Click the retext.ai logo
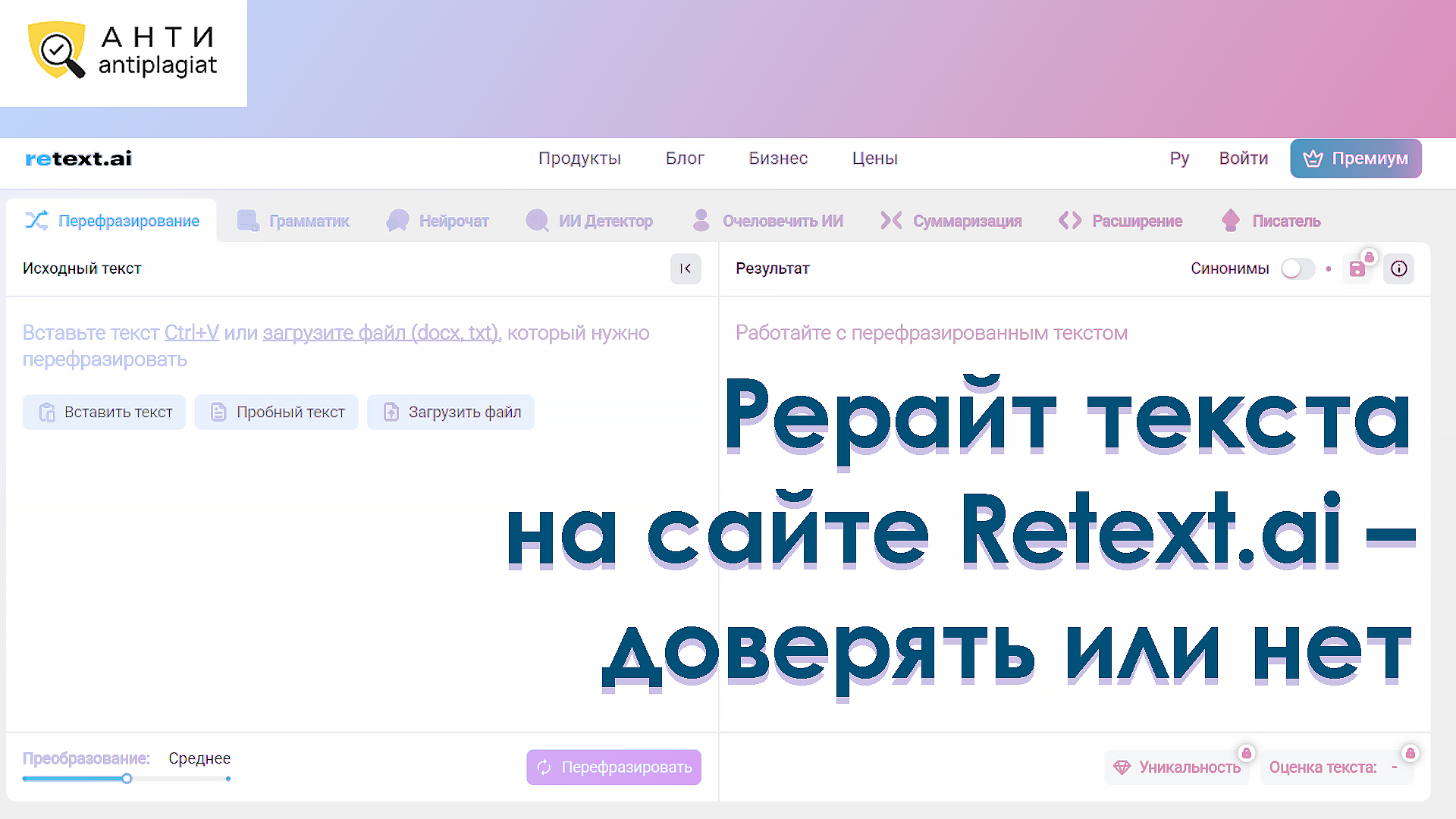The width and height of the screenshot is (1456, 819). (79, 158)
